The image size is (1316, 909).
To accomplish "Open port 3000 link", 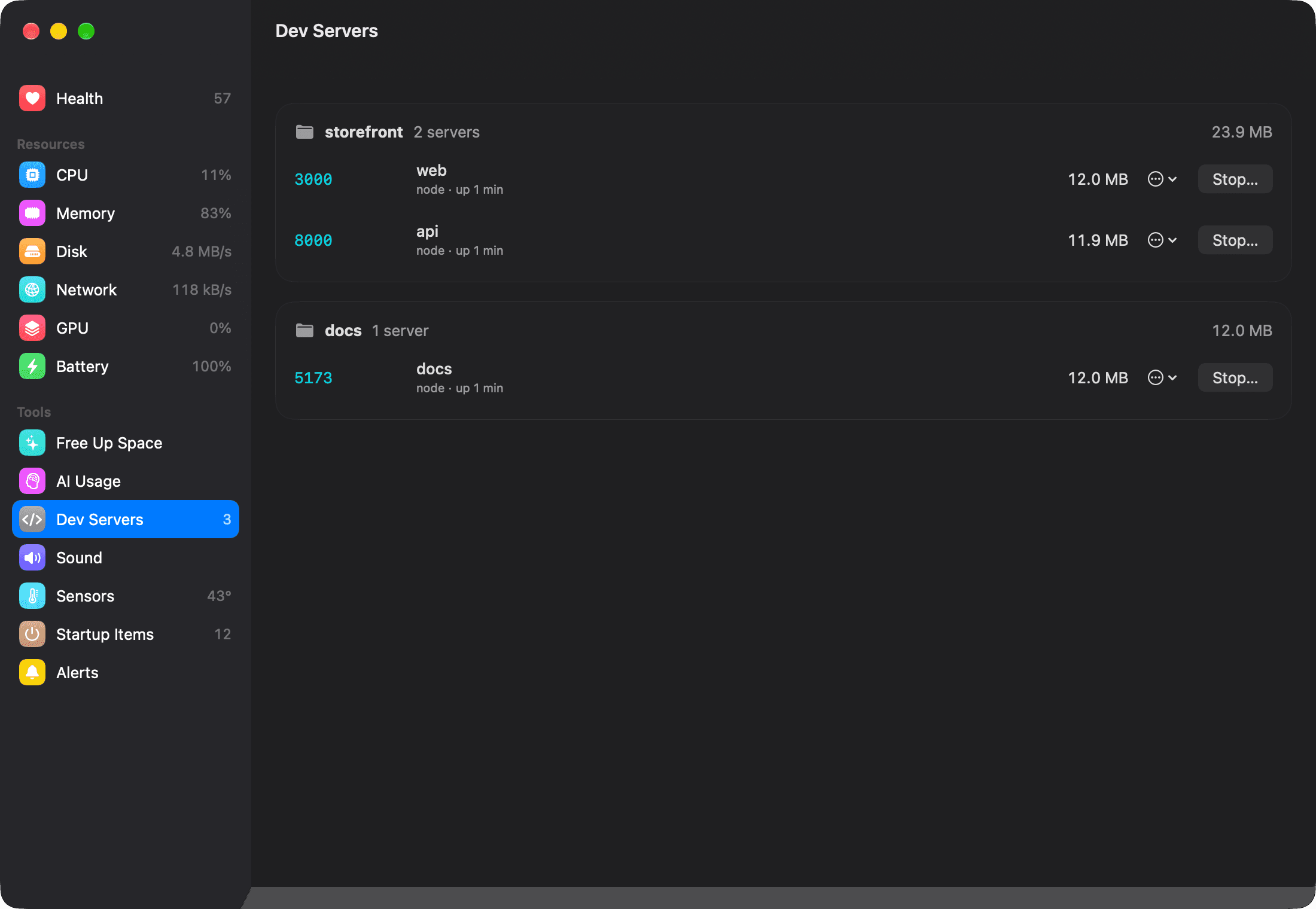I will tap(313, 179).
